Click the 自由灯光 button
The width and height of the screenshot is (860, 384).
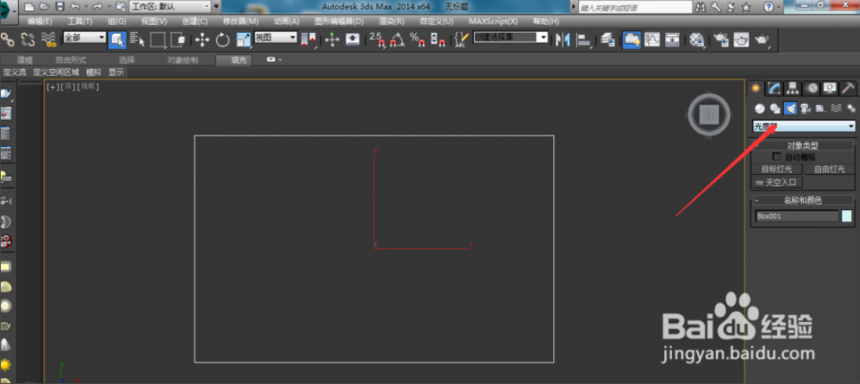click(829, 169)
